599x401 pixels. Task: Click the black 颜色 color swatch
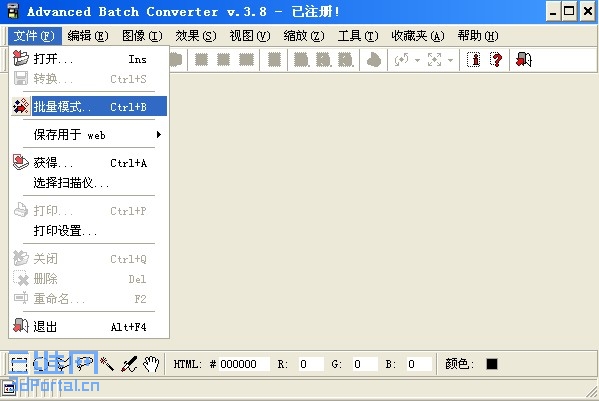tap(492, 364)
